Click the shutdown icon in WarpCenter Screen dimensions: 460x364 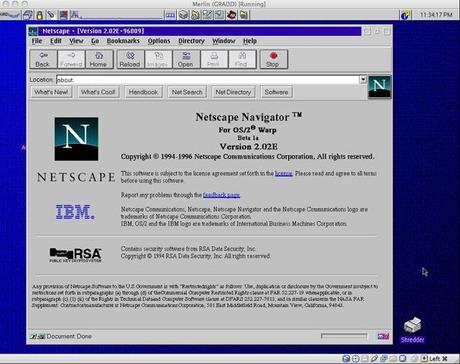(x=63, y=15)
